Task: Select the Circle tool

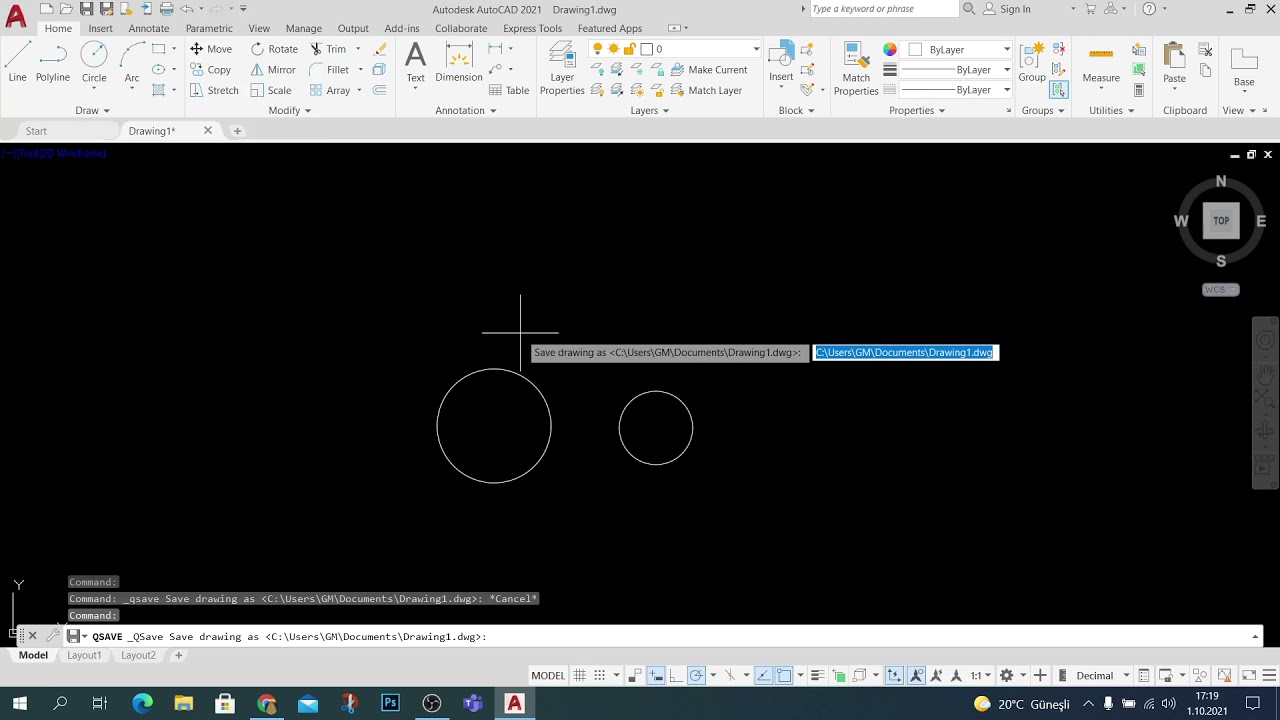Action: click(94, 62)
